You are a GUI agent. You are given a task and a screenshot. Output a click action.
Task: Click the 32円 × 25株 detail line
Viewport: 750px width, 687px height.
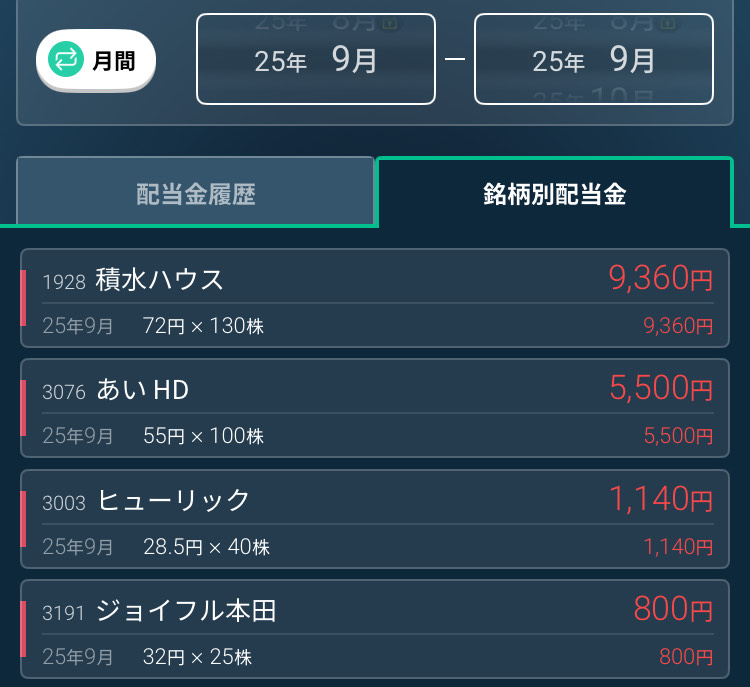coord(197,657)
